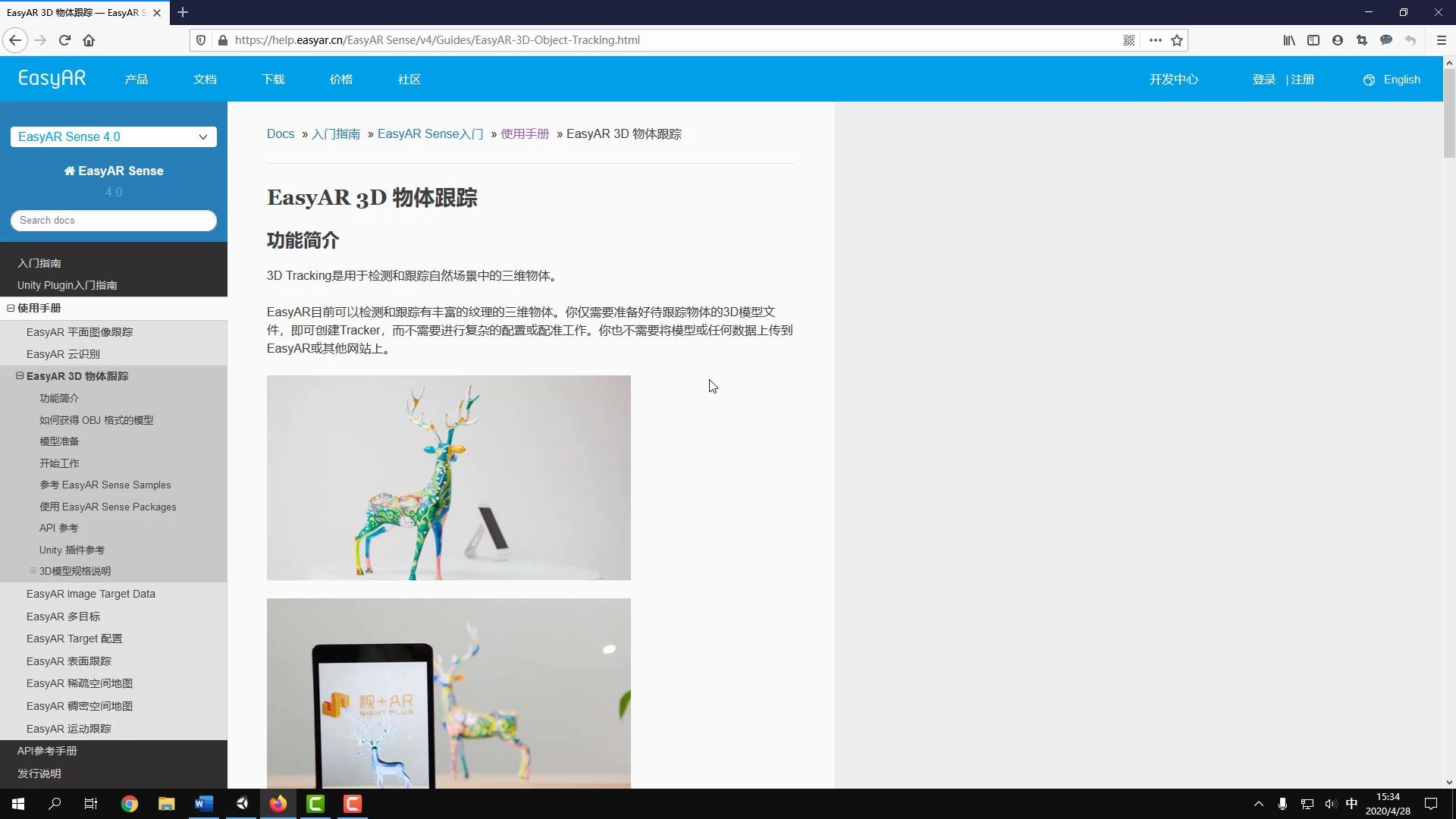
Task: Click the Search docs input field
Action: tap(113, 220)
